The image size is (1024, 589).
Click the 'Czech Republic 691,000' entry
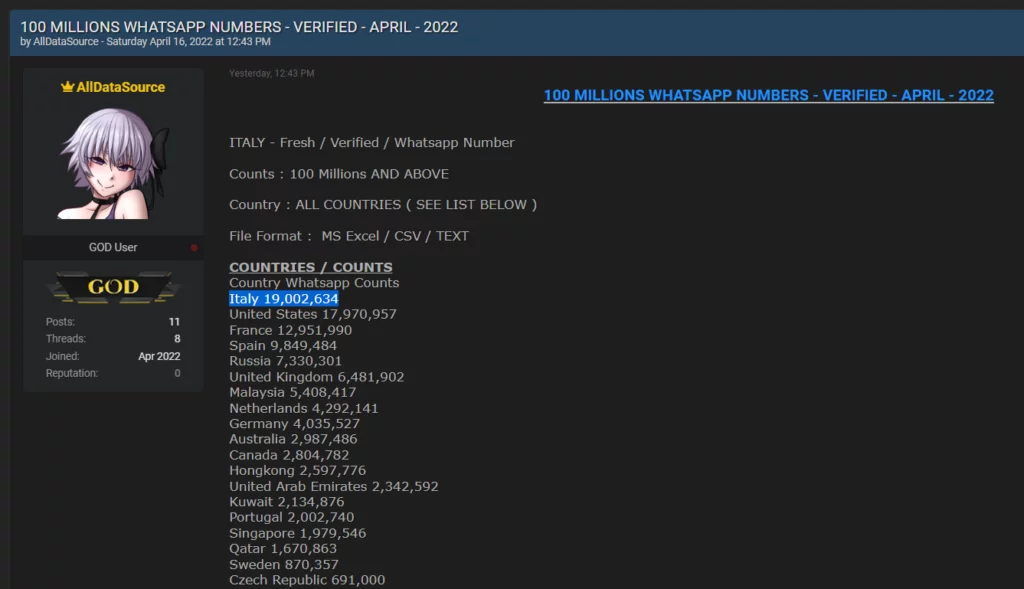[307, 580]
